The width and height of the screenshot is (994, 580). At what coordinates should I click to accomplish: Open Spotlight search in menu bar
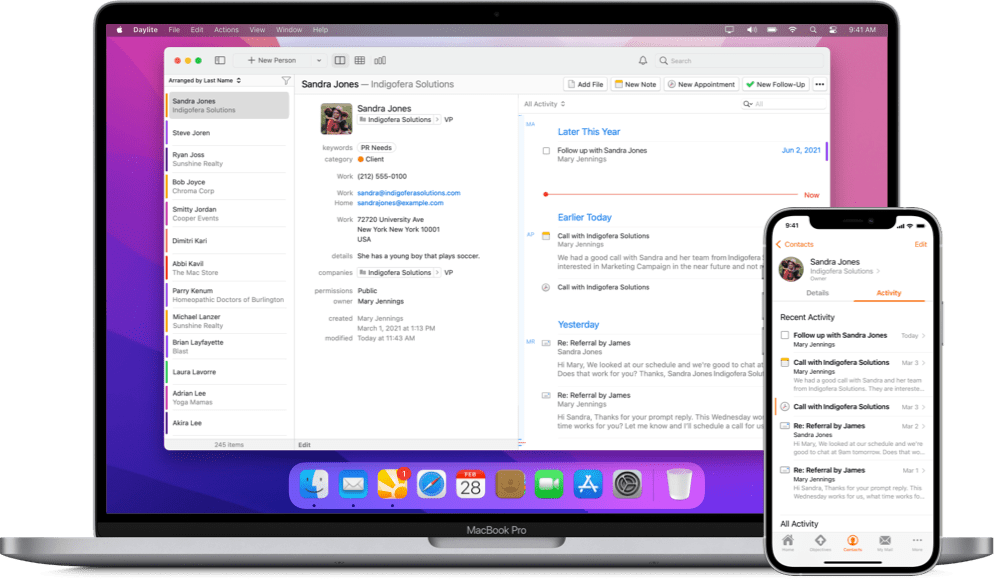click(x=813, y=30)
